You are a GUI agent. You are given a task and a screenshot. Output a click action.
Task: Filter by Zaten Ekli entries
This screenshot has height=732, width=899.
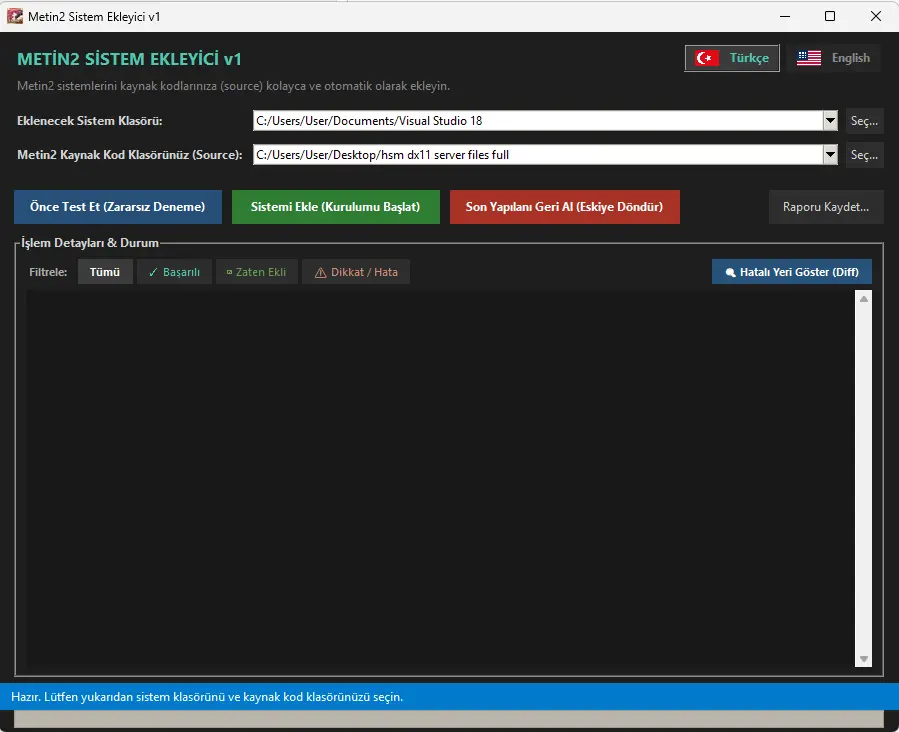[256, 272]
